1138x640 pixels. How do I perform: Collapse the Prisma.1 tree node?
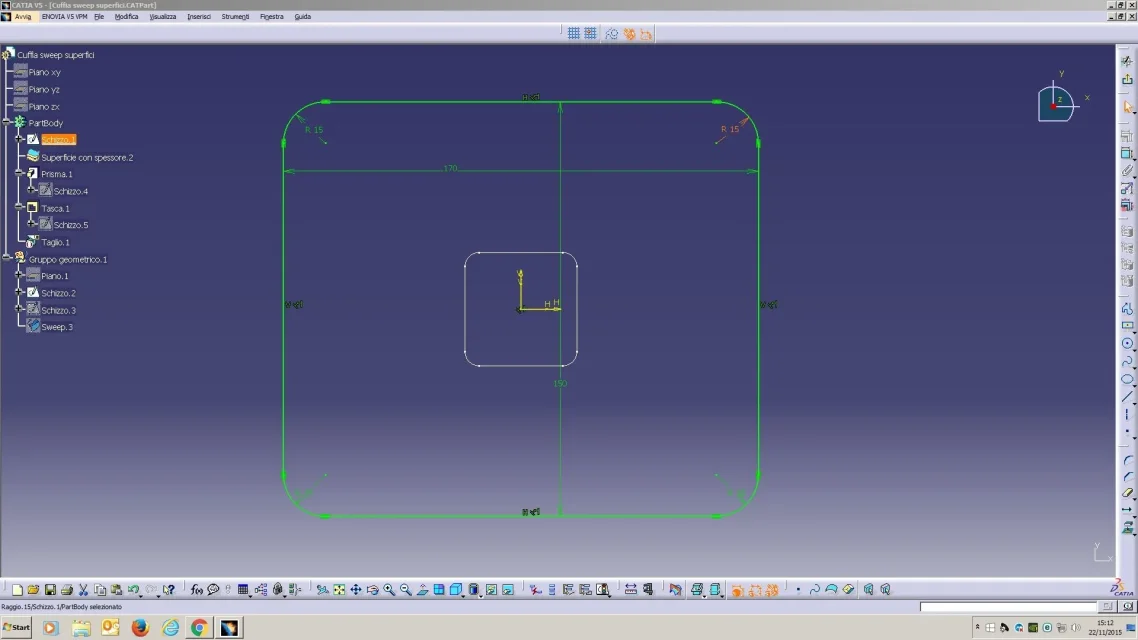20,173
